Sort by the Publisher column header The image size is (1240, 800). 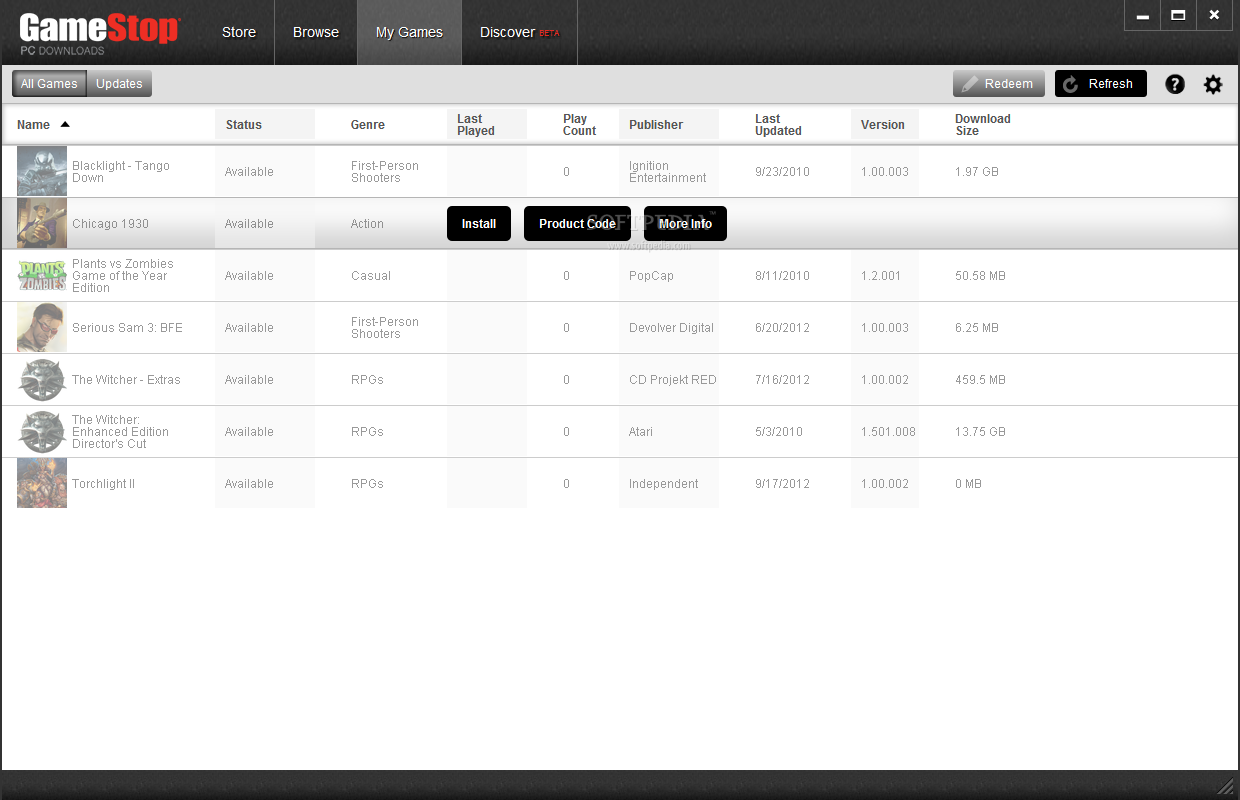tap(656, 125)
